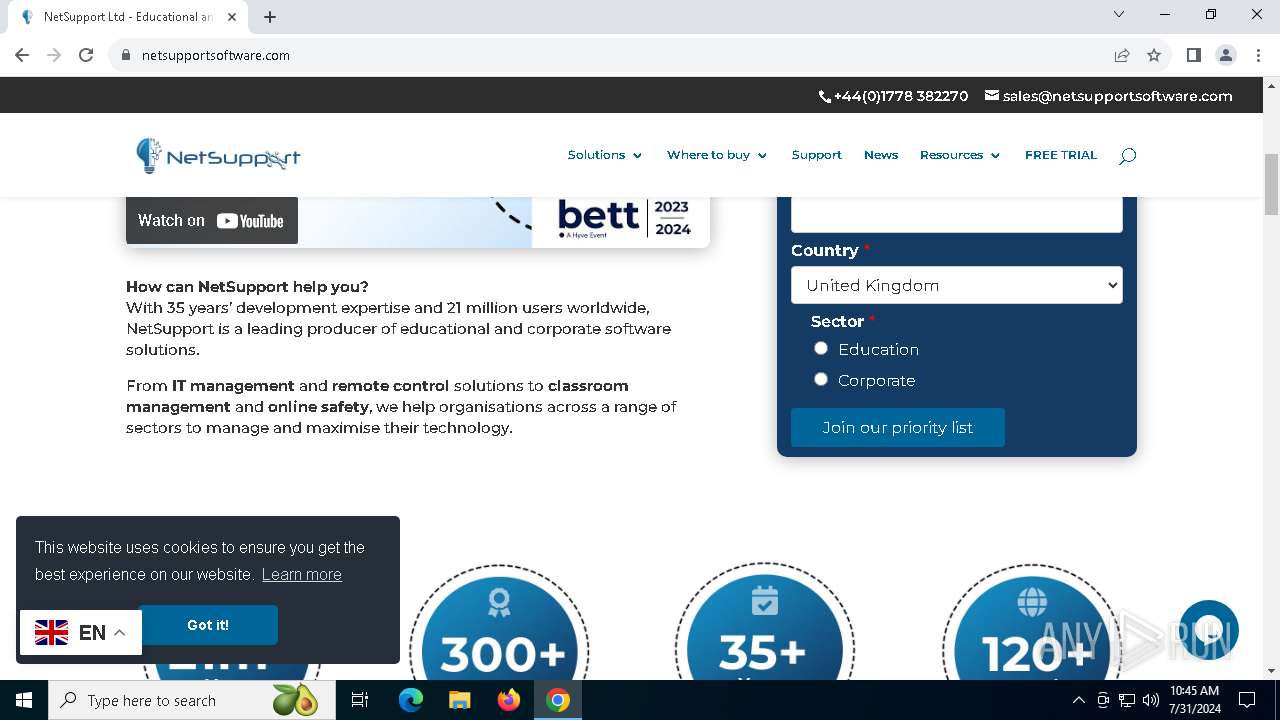Open the network icon in system tray
The height and width of the screenshot is (720, 1280).
pos(1127,700)
